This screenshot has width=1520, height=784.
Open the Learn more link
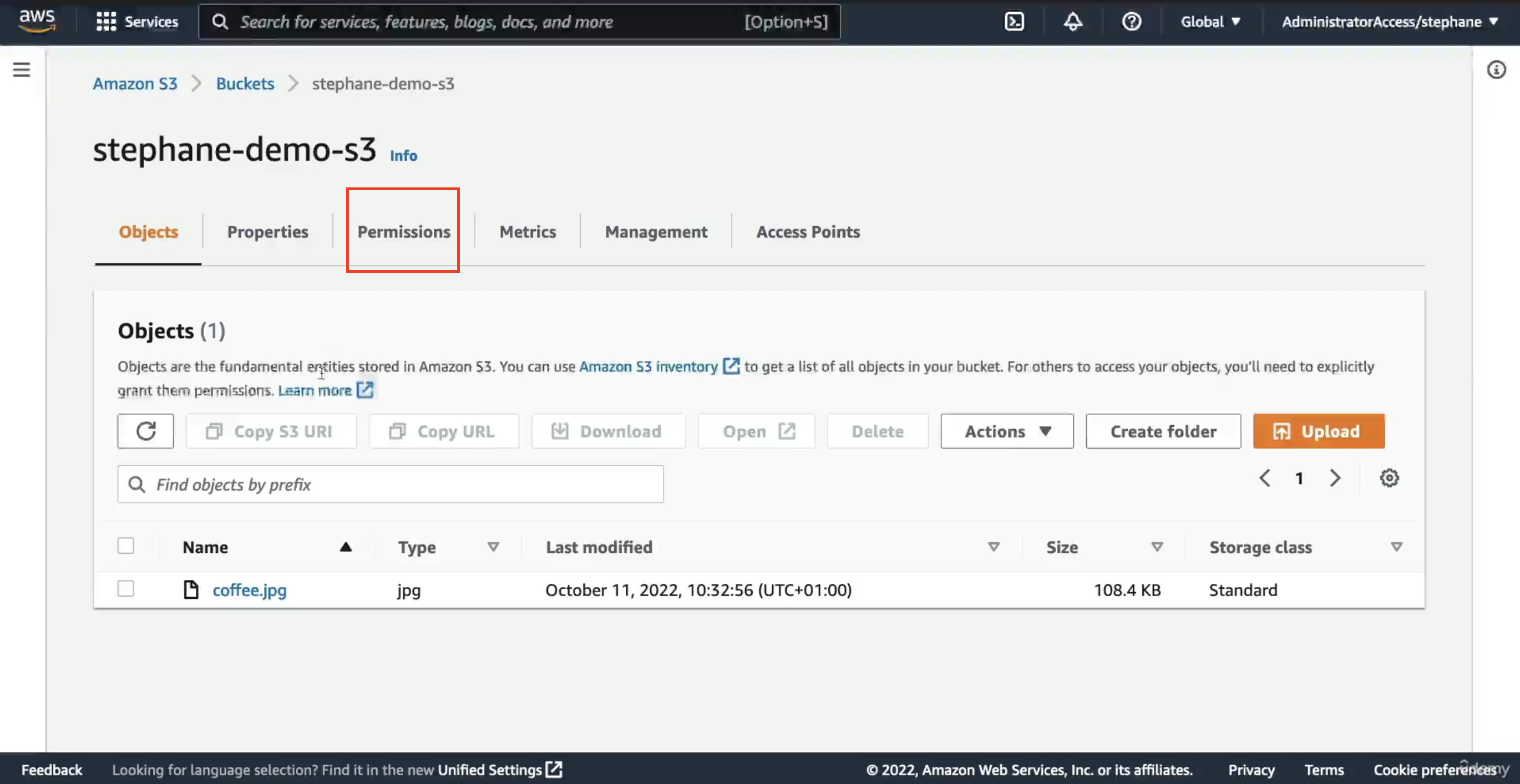click(315, 390)
